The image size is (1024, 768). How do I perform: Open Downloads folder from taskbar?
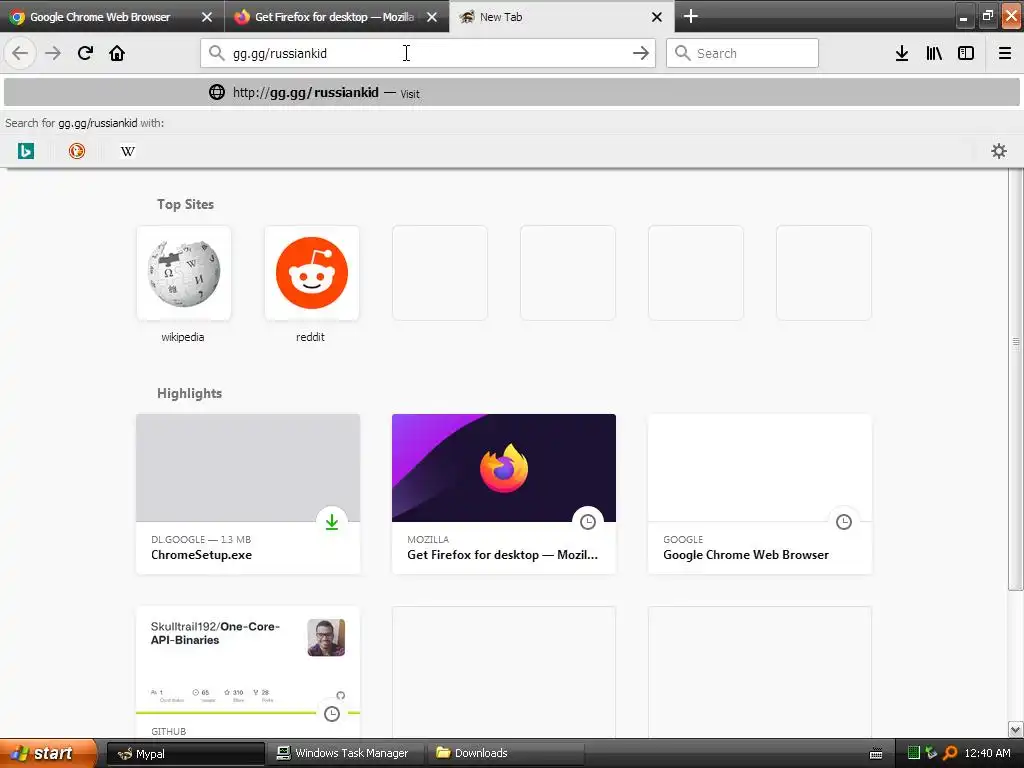pos(504,754)
